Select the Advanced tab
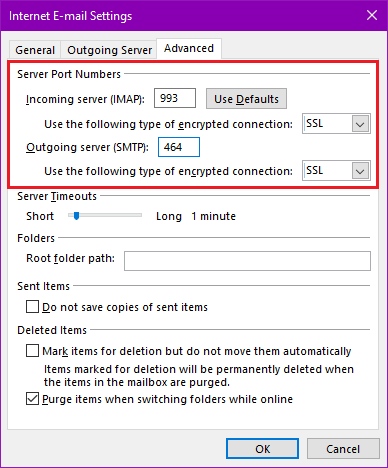This screenshot has width=388, height=468. [189, 49]
